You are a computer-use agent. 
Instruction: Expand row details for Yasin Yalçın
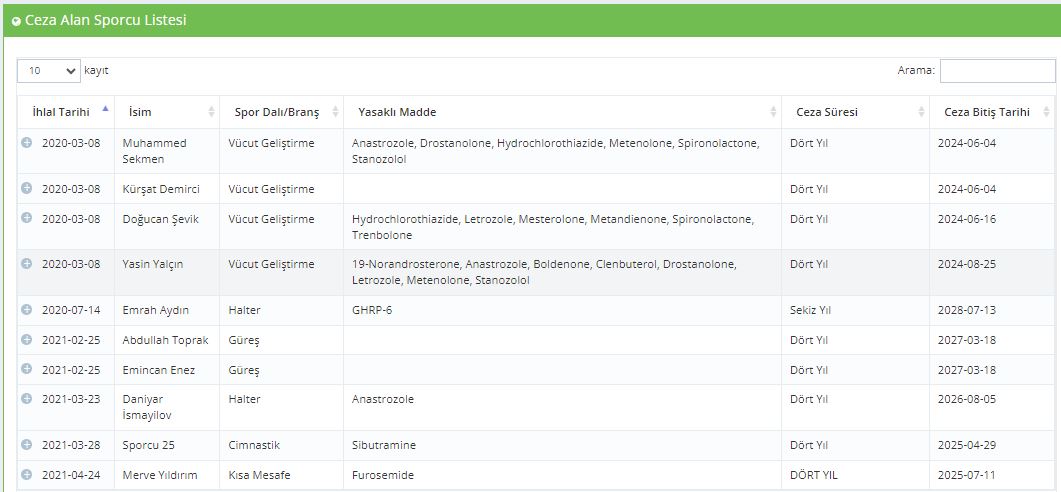26,263
